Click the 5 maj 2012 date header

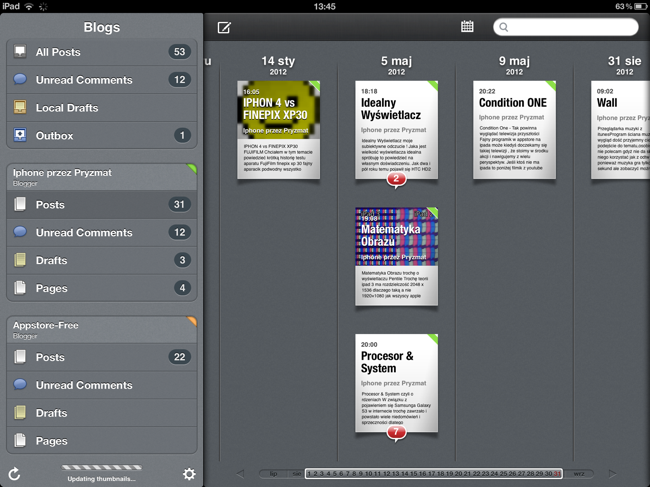pos(396,65)
